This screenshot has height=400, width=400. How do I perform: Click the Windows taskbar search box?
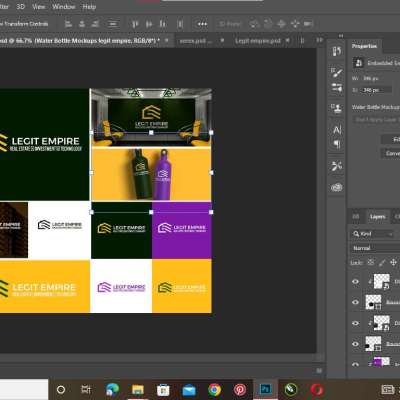24,389
